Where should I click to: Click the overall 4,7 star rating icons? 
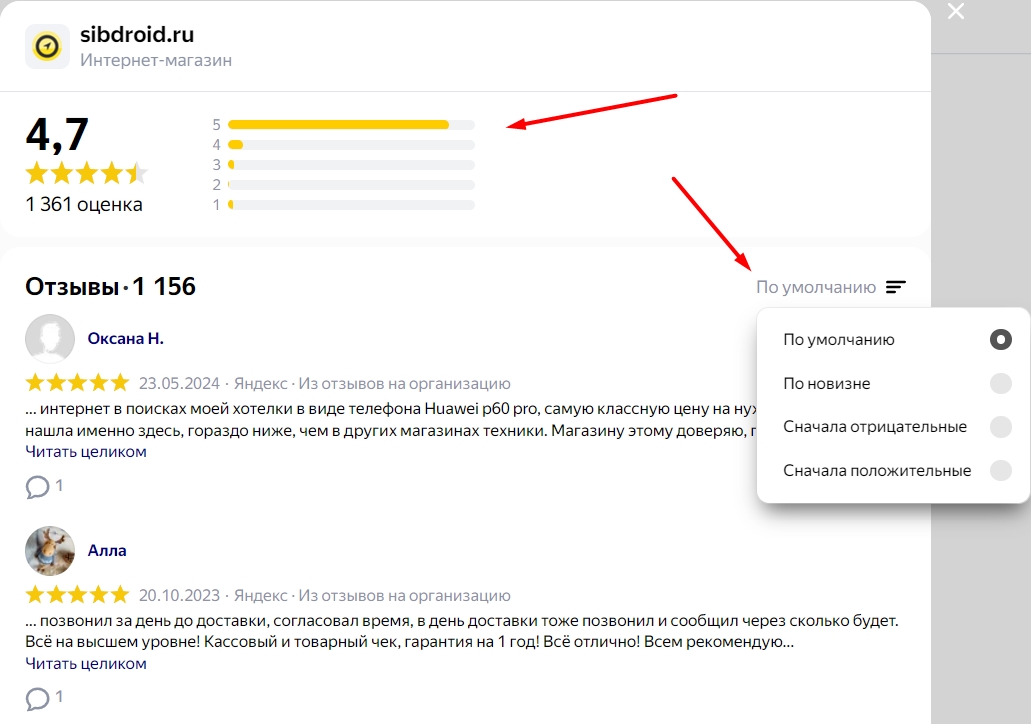(x=86, y=173)
